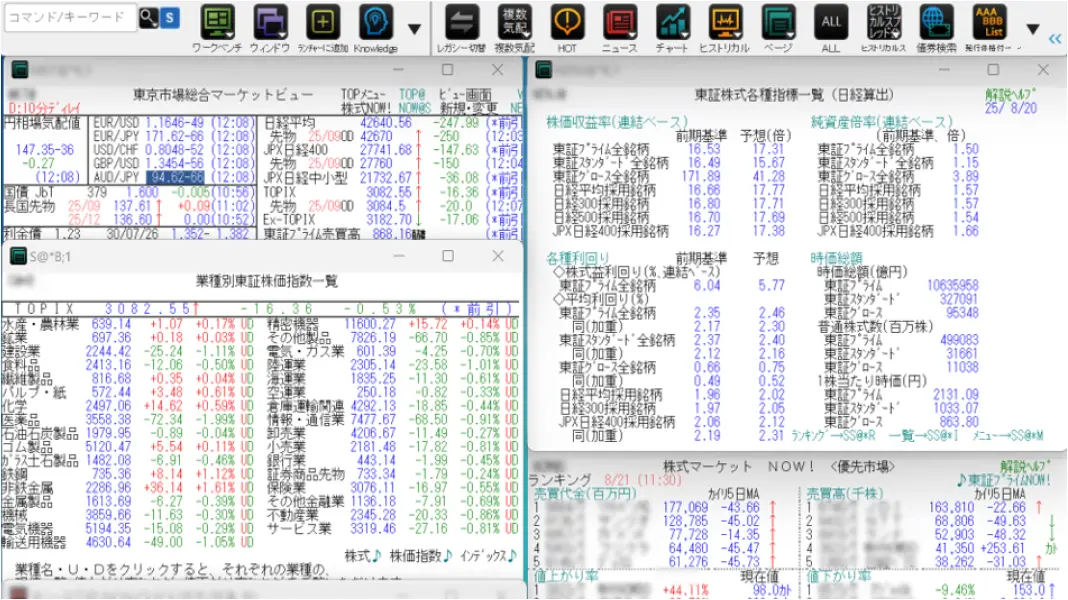Click 鉱業 sector name
The width and height of the screenshot is (1068, 600).
pyautogui.click(x=15, y=338)
